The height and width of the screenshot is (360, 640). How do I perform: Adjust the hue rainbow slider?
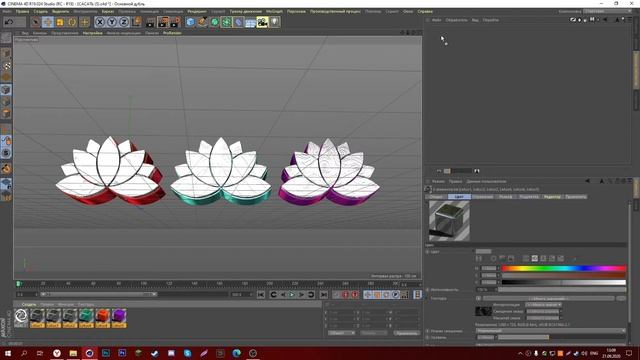(x=563, y=268)
